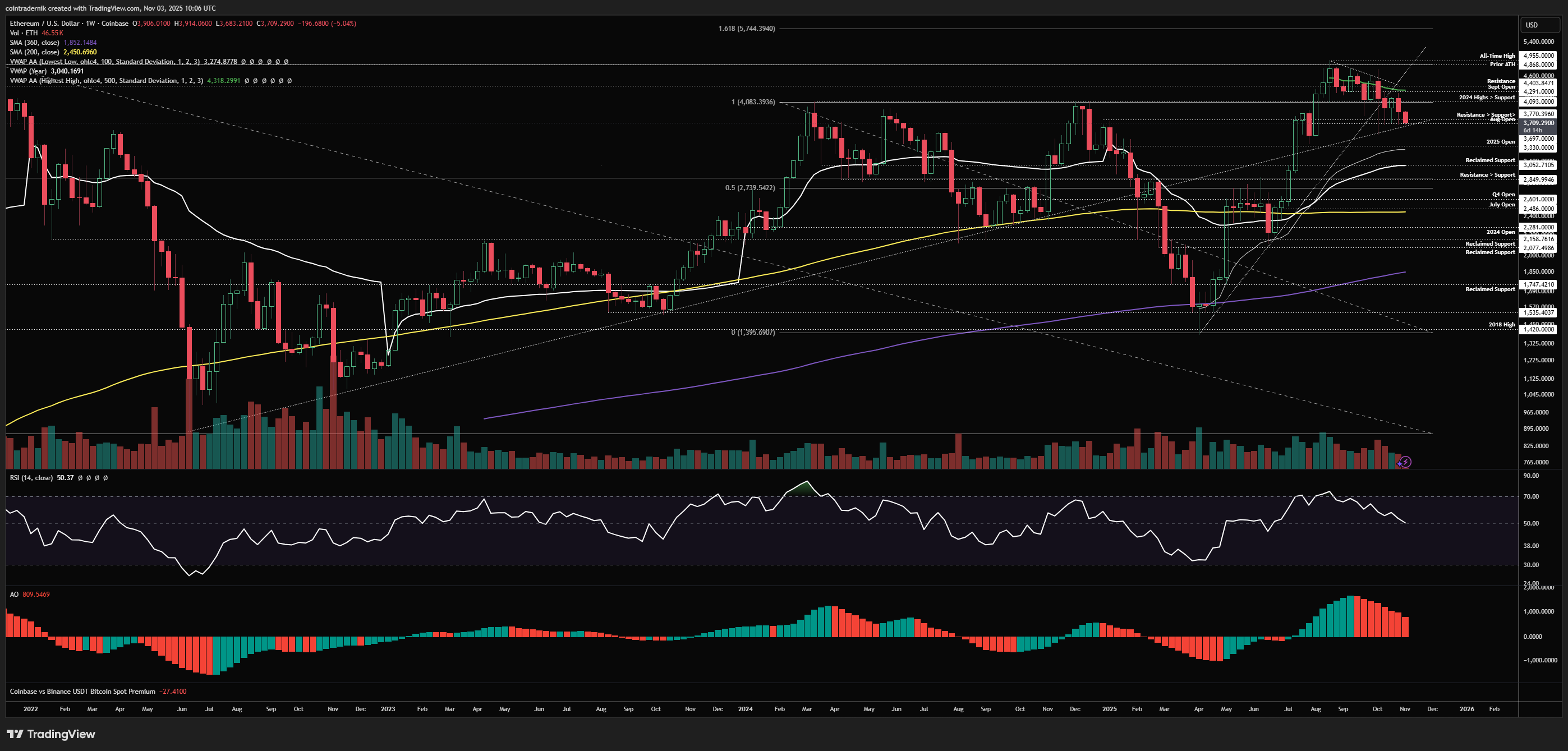The width and height of the screenshot is (1568, 751).
Task: Click the Vol · ETH volume legend
Action: [x=23, y=33]
